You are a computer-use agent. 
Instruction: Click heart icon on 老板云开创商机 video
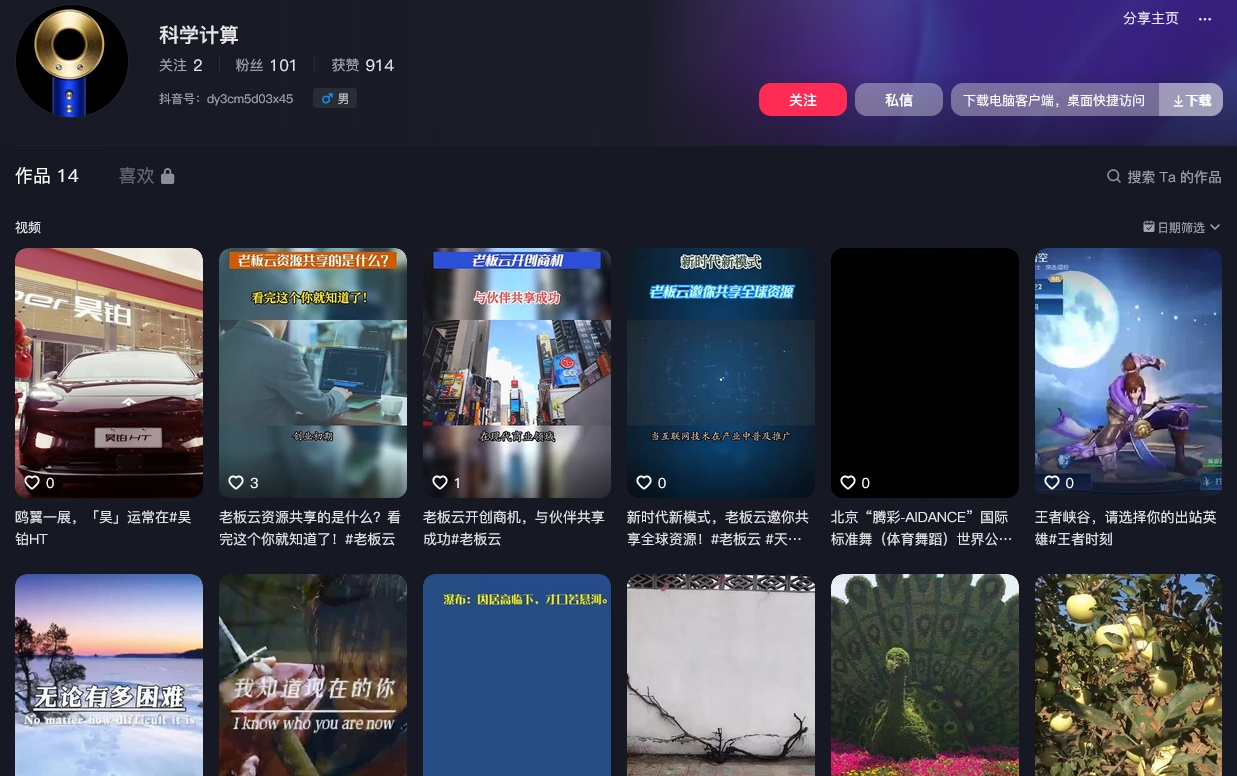[x=440, y=482]
